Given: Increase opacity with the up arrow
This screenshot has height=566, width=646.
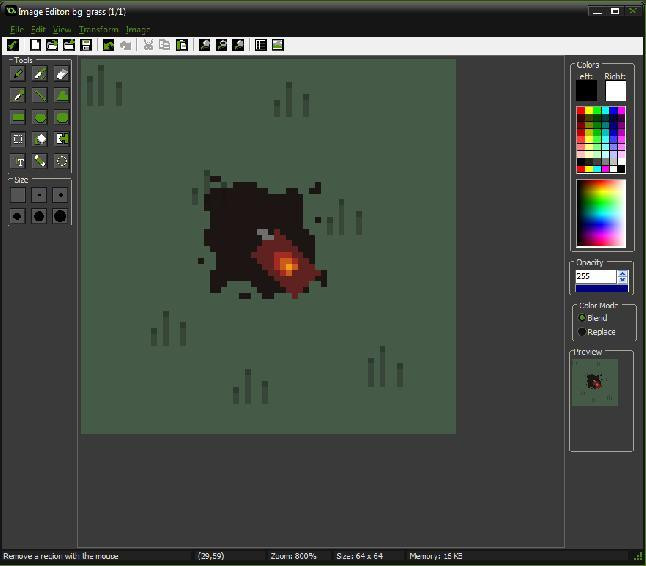Looking at the screenshot, I should point(623,273).
